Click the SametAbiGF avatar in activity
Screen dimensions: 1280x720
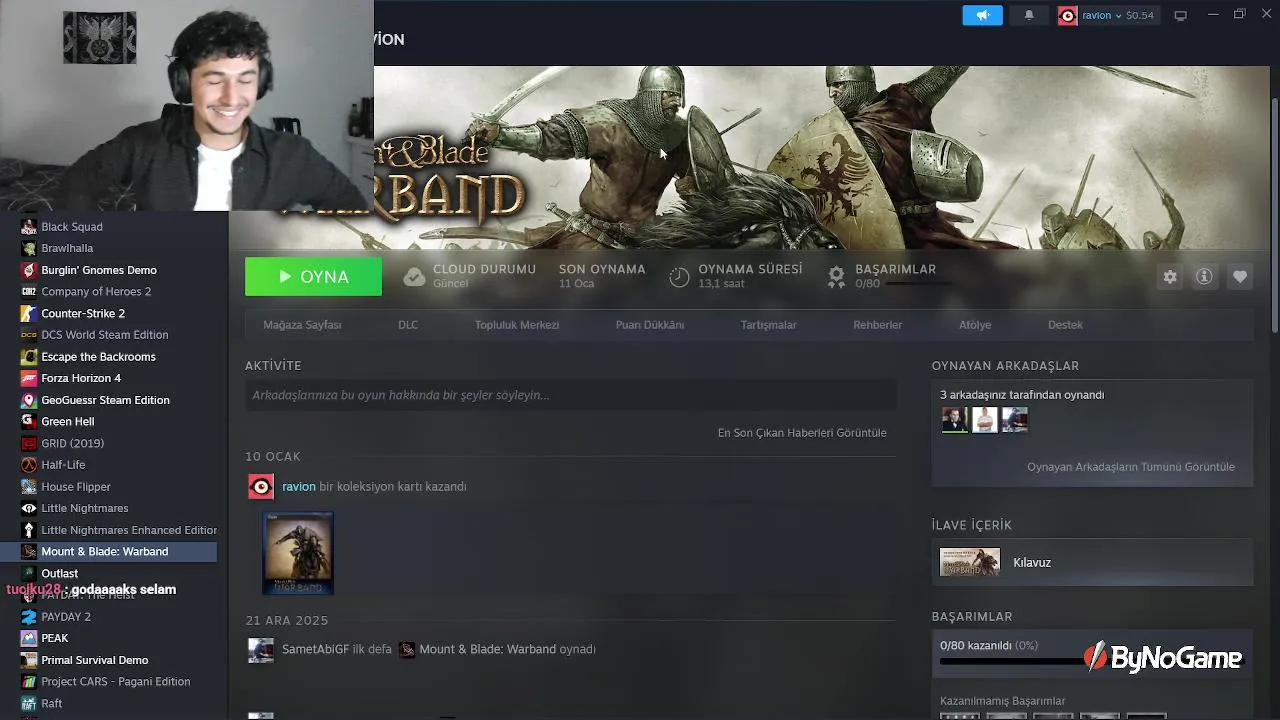[x=261, y=650]
